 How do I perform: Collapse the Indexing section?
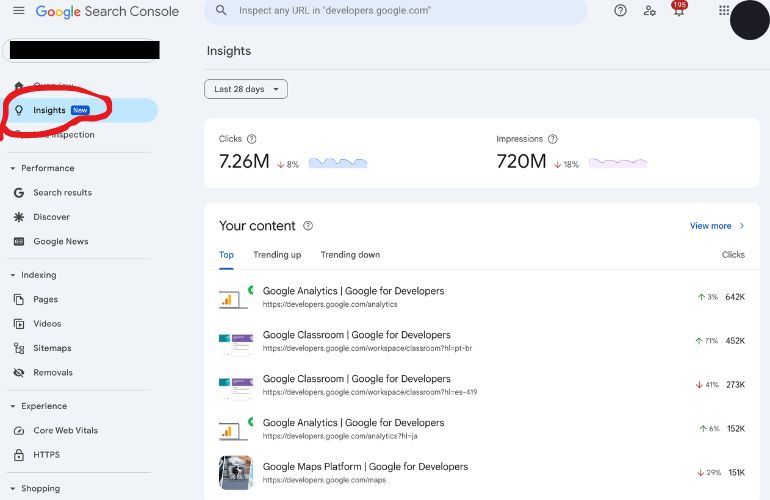click(x=13, y=275)
